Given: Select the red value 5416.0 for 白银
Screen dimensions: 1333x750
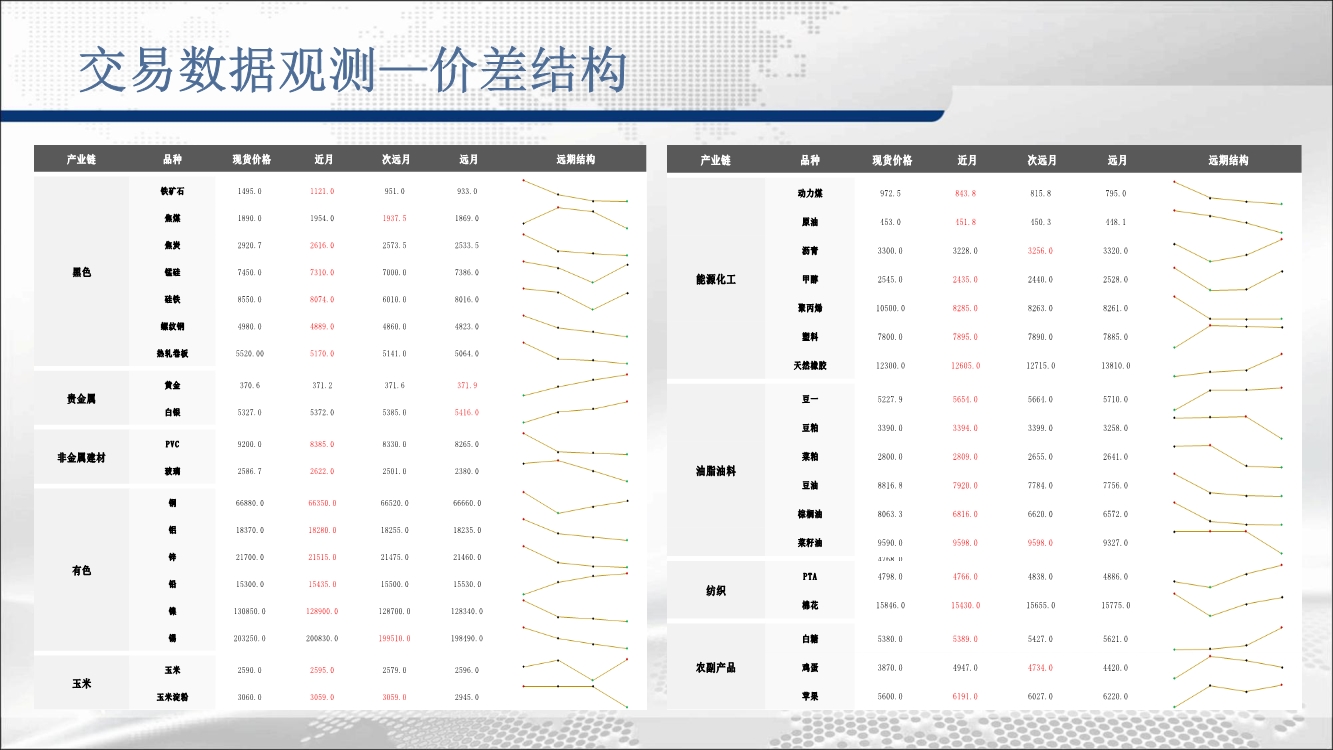Looking at the screenshot, I should (x=468, y=411).
